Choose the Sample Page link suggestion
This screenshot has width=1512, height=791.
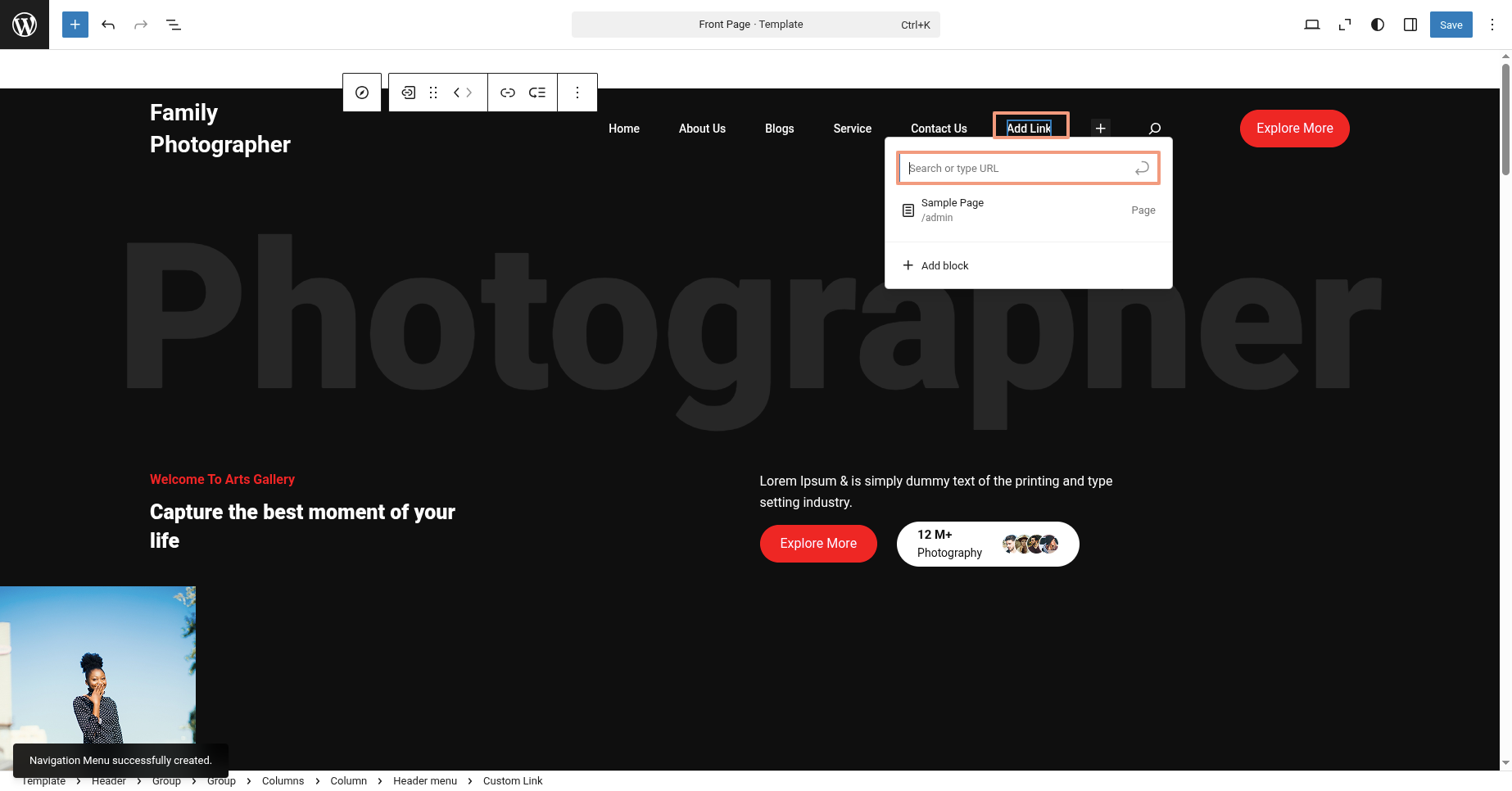pos(1028,210)
